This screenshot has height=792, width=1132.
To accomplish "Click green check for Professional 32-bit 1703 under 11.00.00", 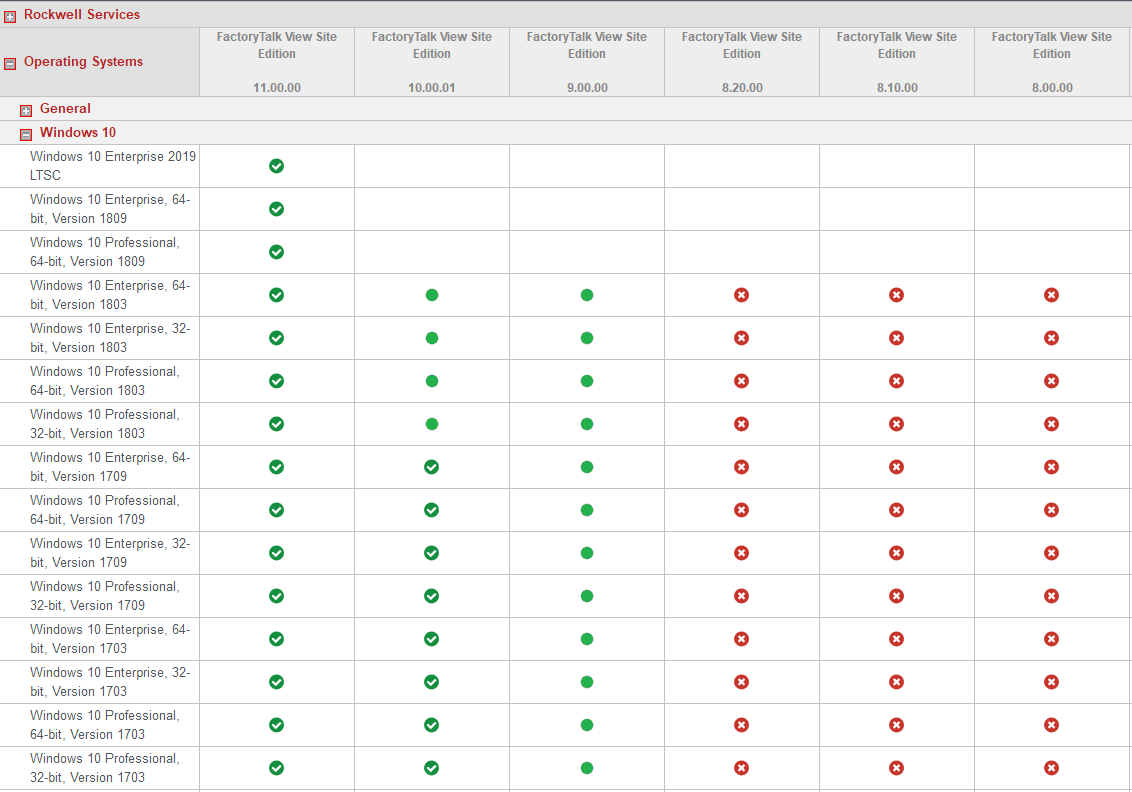I will click(277, 768).
